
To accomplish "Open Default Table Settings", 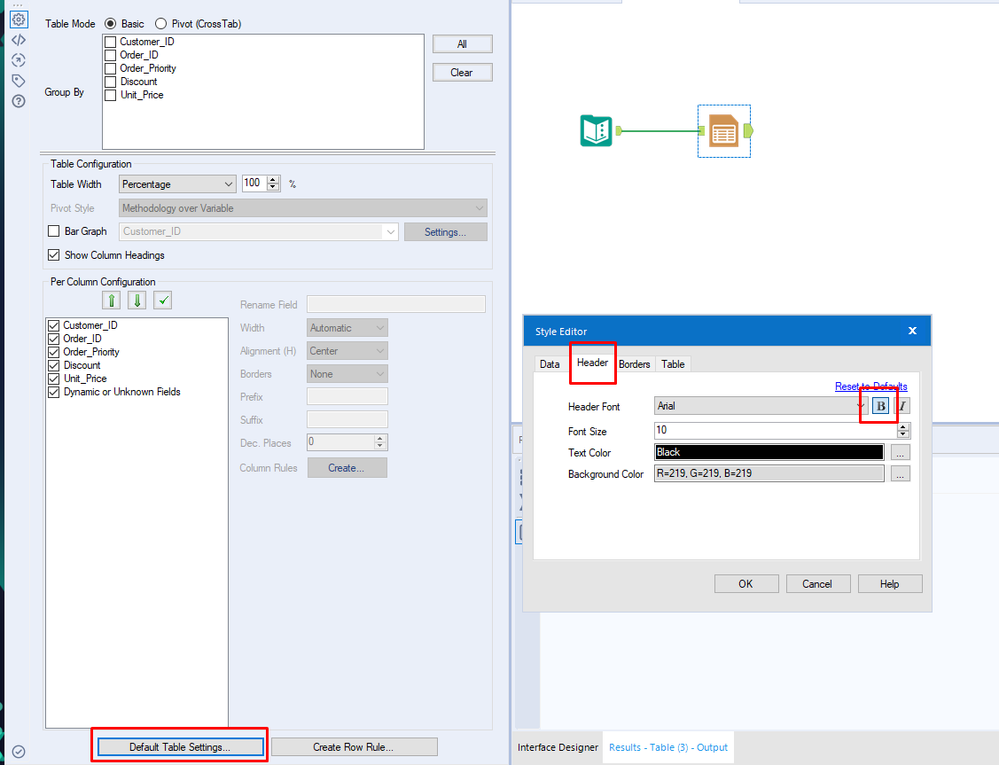I will pos(180,747).
